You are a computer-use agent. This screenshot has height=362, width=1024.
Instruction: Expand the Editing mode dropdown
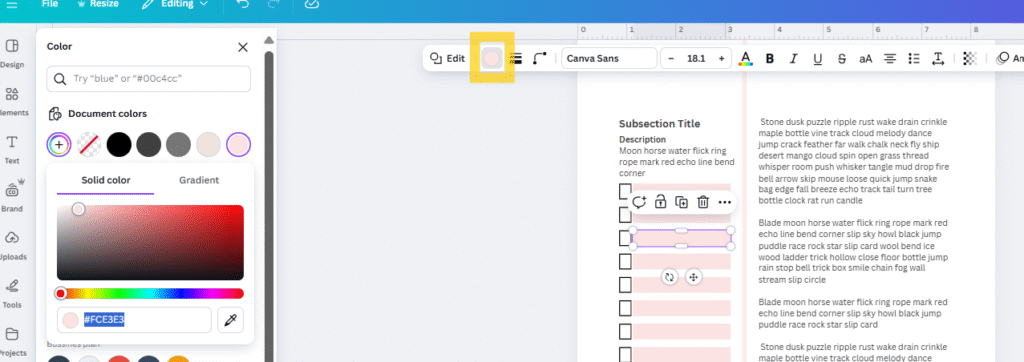[175, 4]
